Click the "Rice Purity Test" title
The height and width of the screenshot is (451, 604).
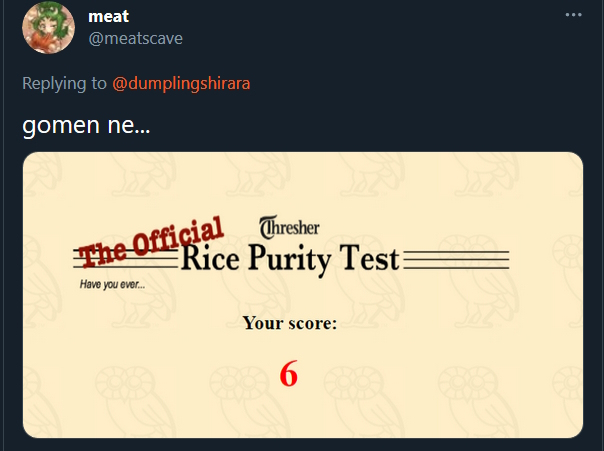coord(290,259)
